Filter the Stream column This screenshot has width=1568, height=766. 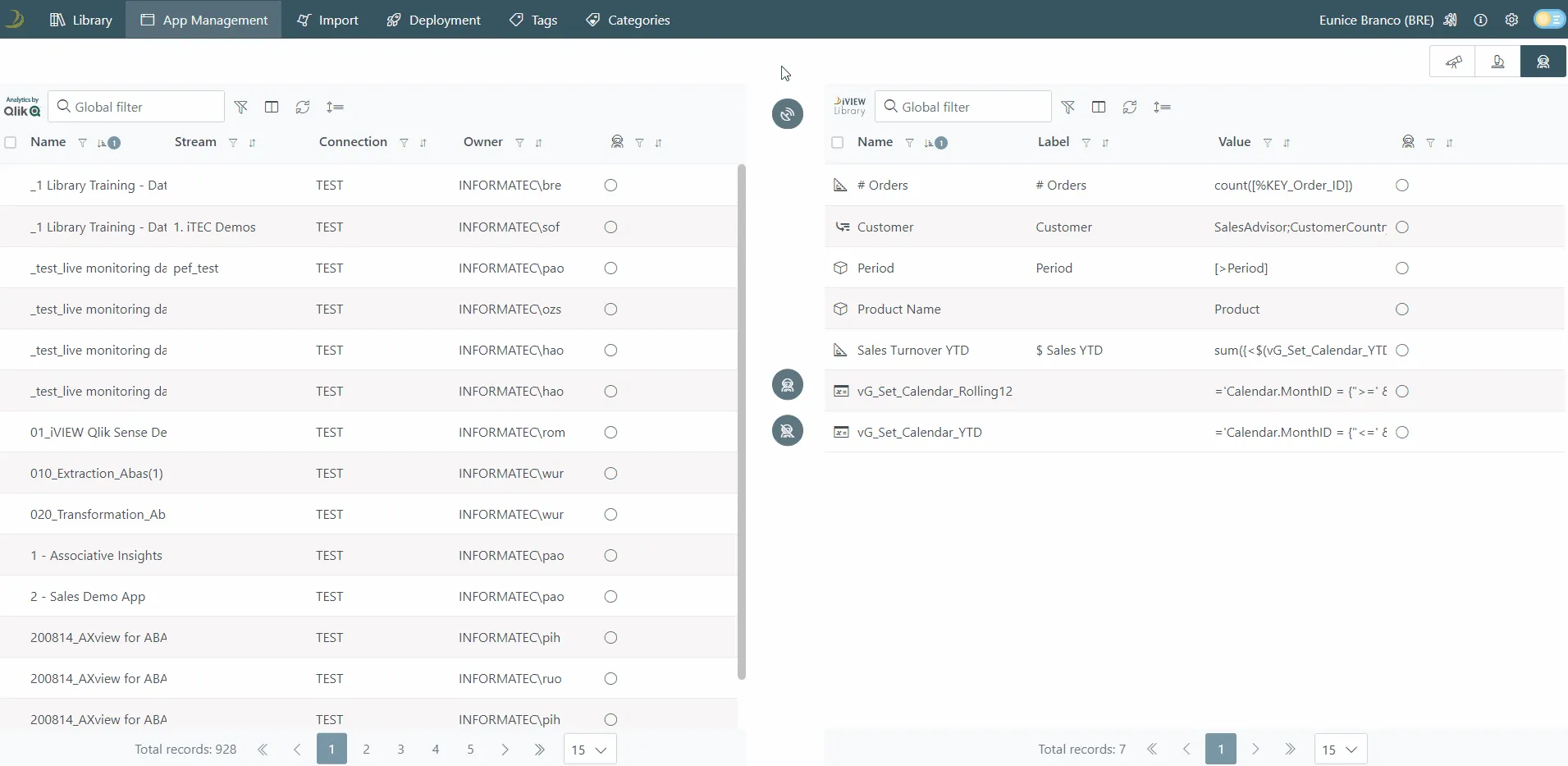(233, 143)
